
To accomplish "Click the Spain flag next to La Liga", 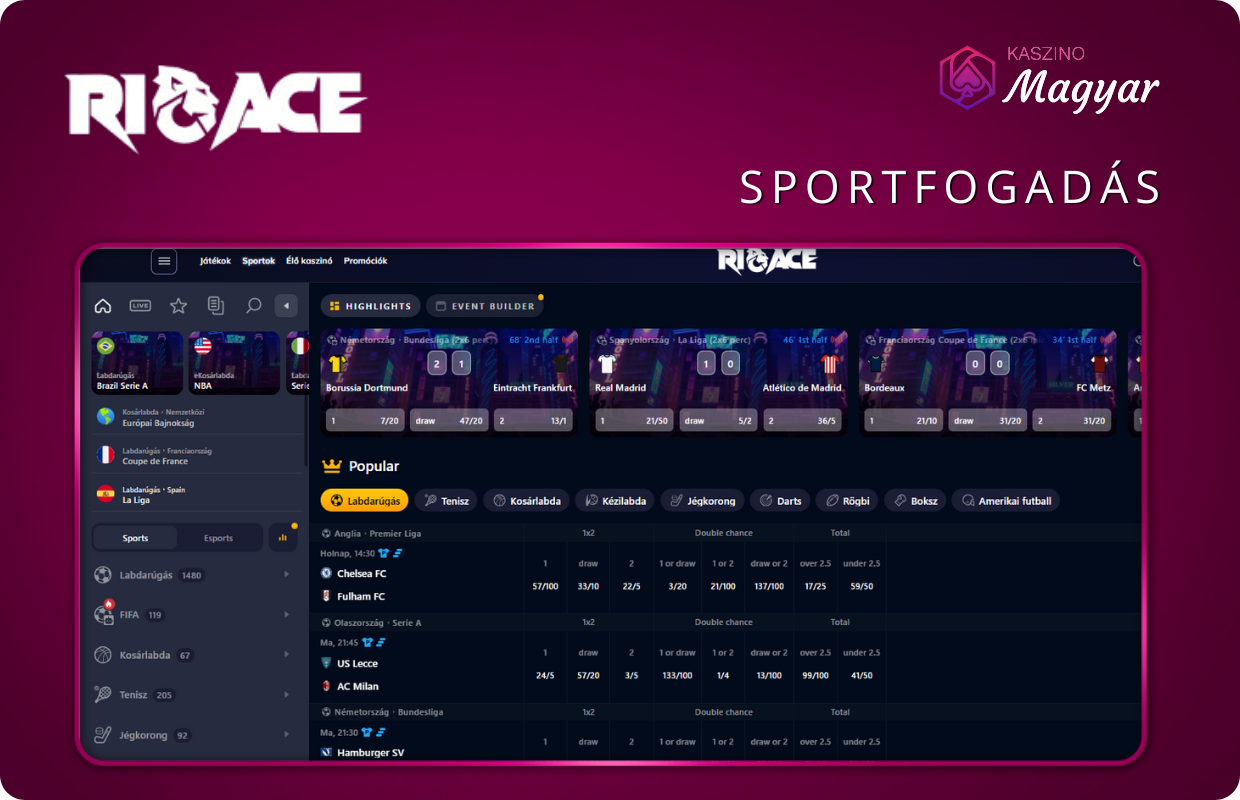I will tap(106, 494).
